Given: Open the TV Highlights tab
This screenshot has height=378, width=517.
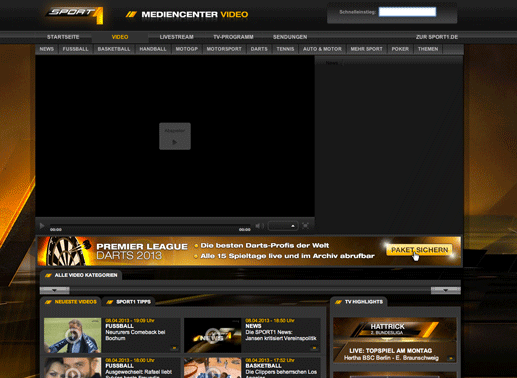Looking at the screenshot, I should point(359,302).
